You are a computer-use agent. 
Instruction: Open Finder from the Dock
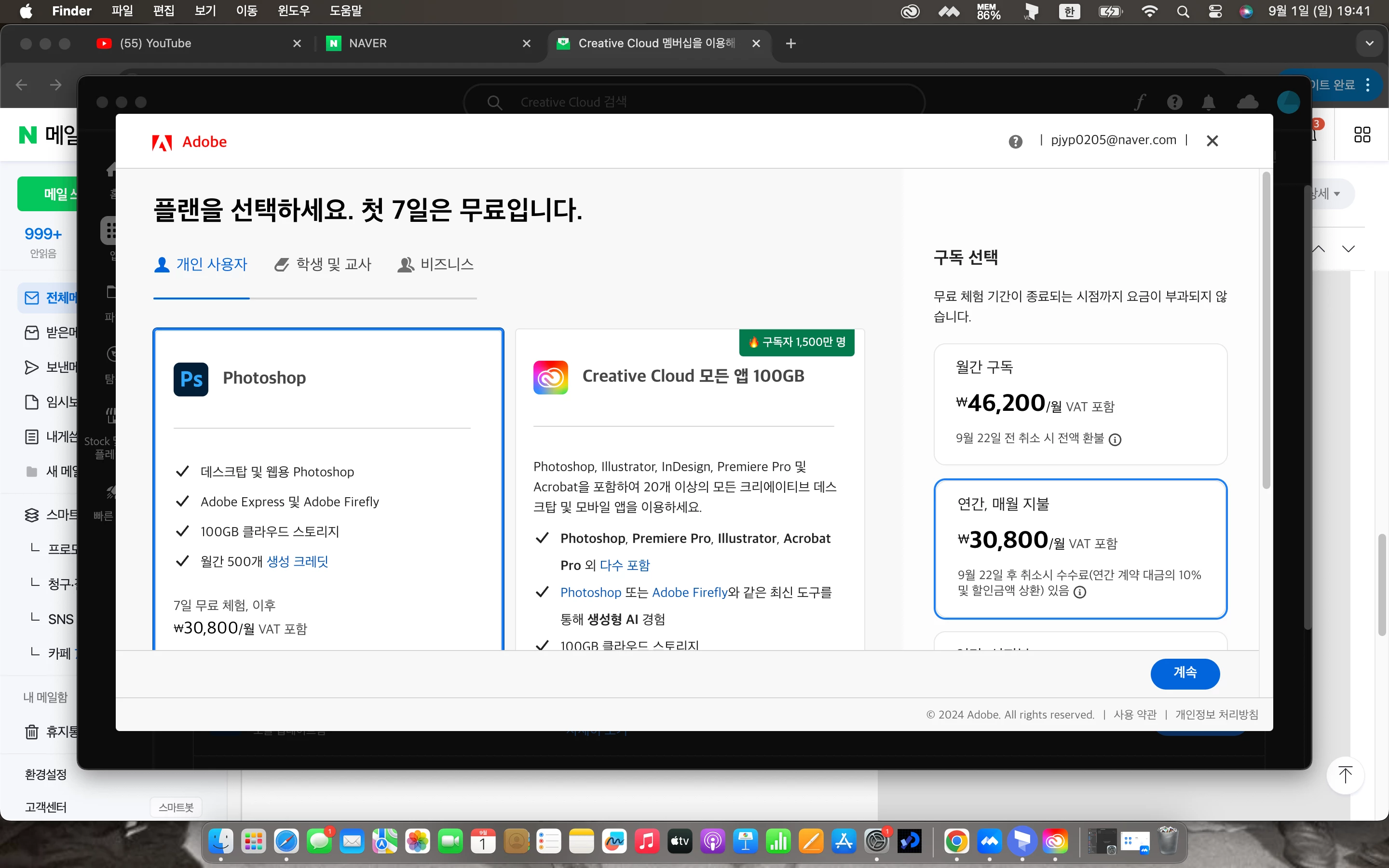pyautogui.click(x=221, y=841)
